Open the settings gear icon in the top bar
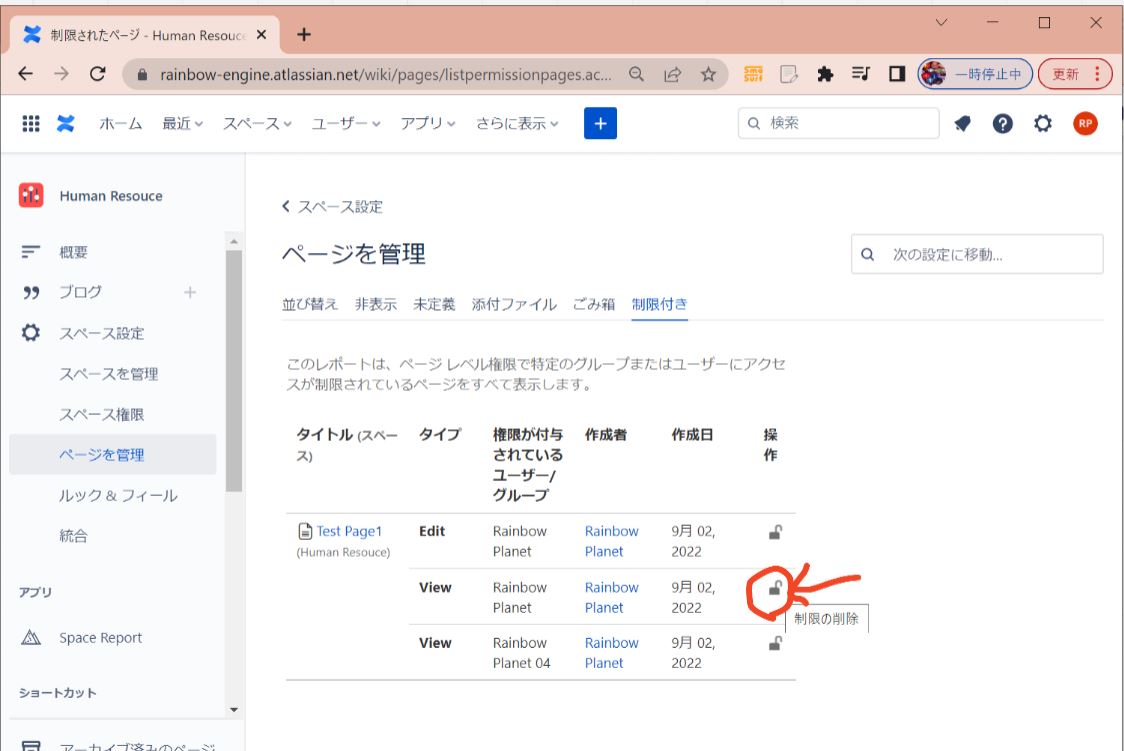The height and width of the screenshot is (751, 1124). (x=1043, y=124)
